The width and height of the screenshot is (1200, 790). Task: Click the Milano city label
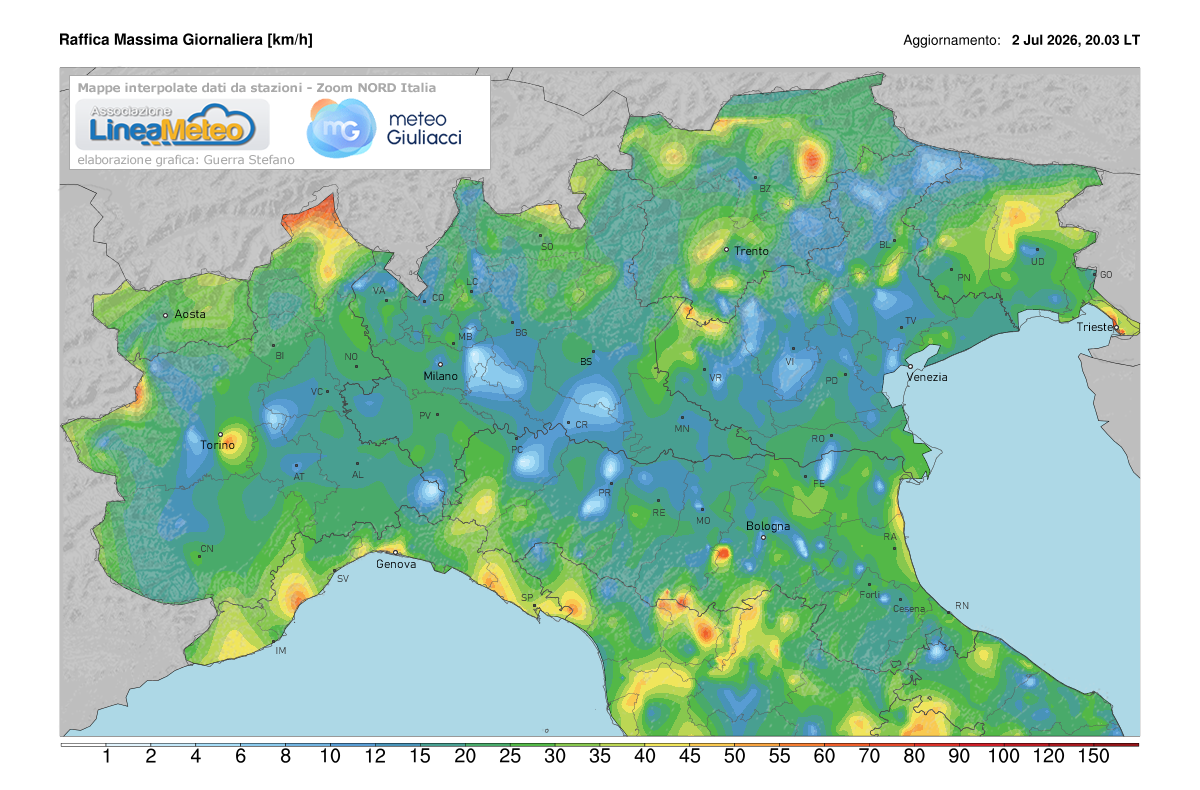click(440, 376)
